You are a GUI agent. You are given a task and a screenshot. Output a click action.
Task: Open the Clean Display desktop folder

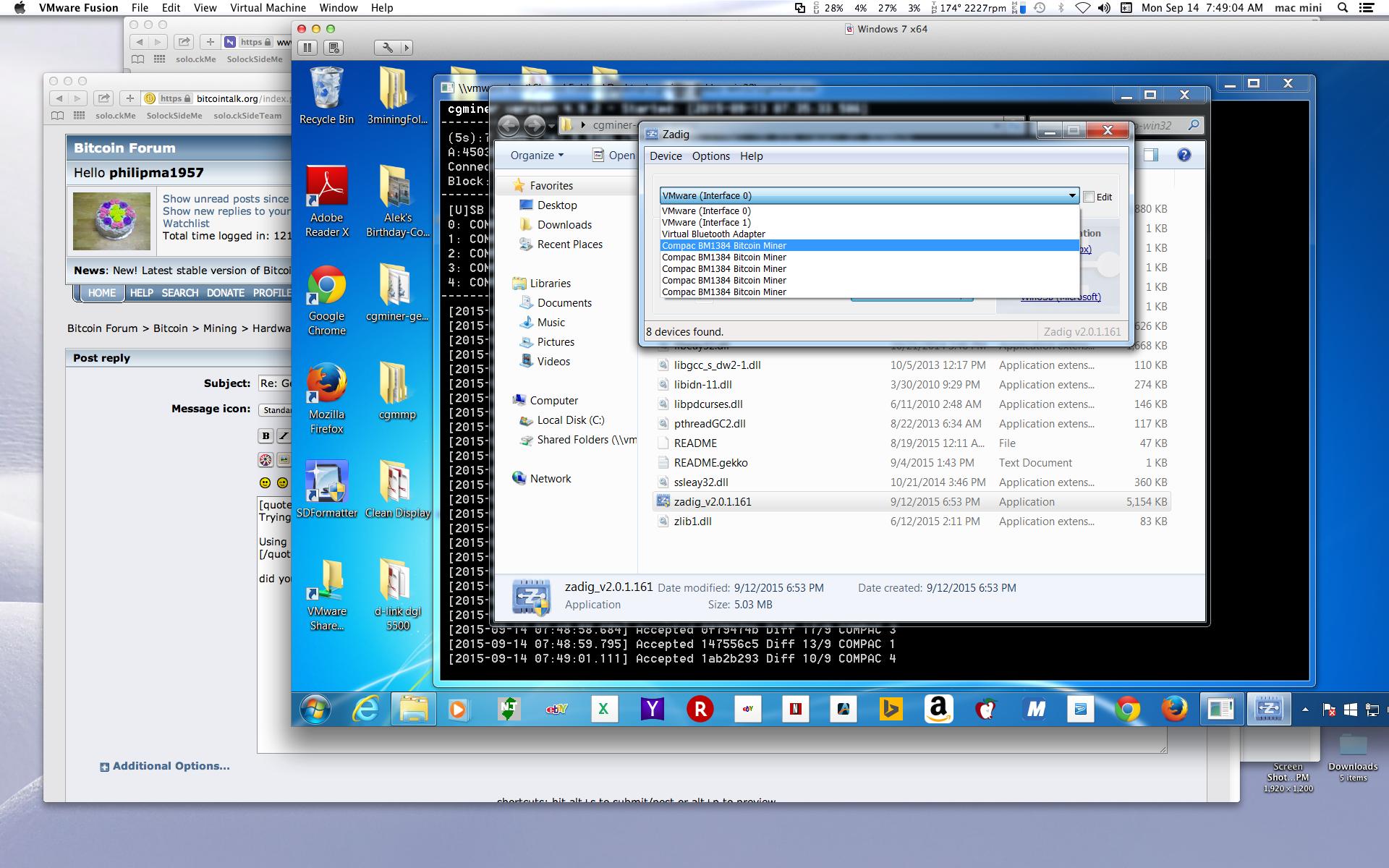click(397, 489)
